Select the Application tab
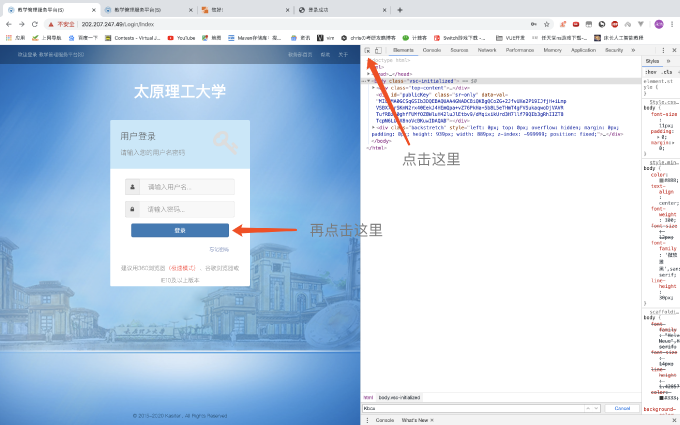This screenshot has width=680, height=425. [583, 50]
